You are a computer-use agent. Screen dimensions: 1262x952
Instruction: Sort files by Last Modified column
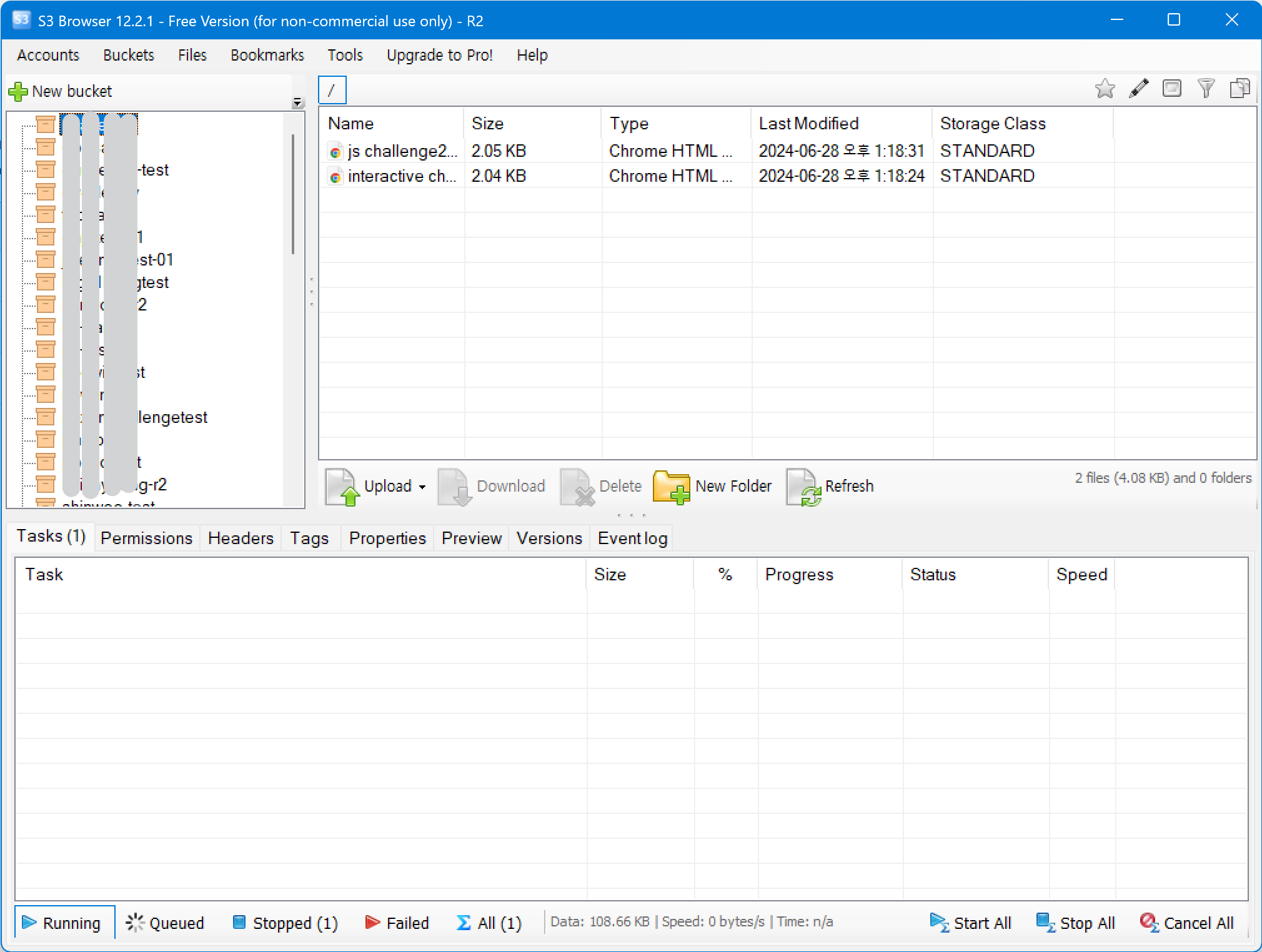click(x=808, y=124)
